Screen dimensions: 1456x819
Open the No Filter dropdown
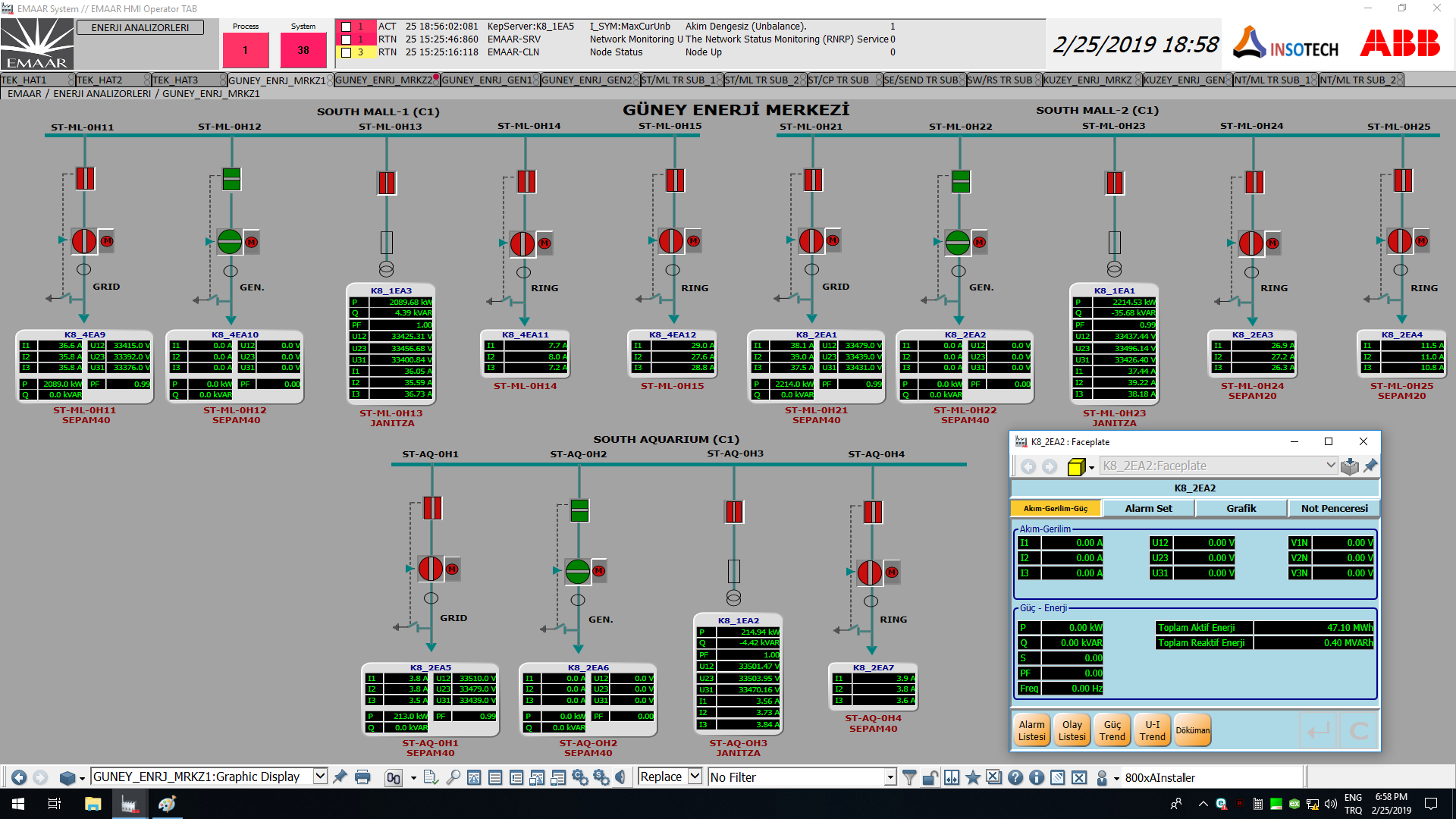[890, 777]
